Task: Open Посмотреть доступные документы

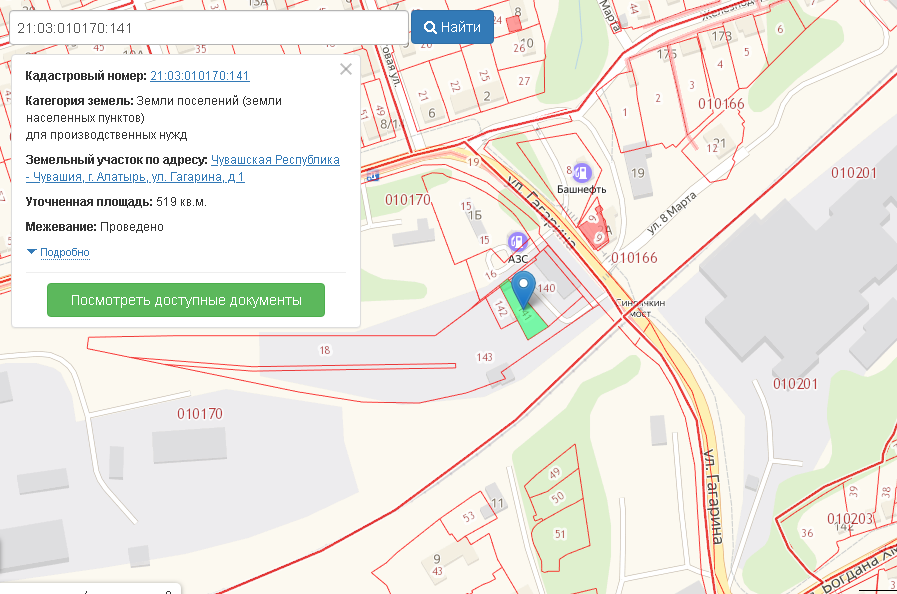Action: 186,300
